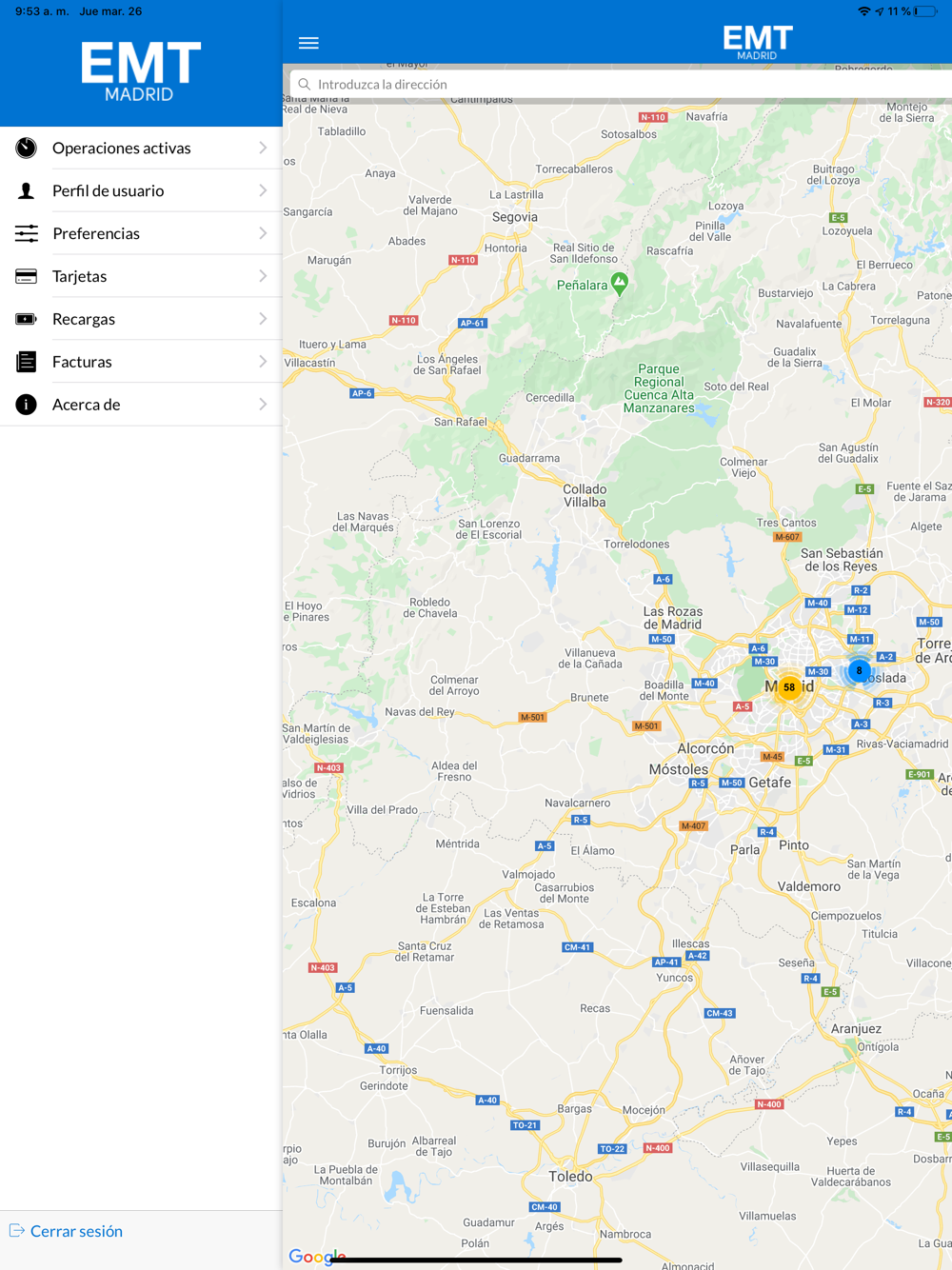
Task: Click Illescas label on map
Action: click(x=691, y=944)
